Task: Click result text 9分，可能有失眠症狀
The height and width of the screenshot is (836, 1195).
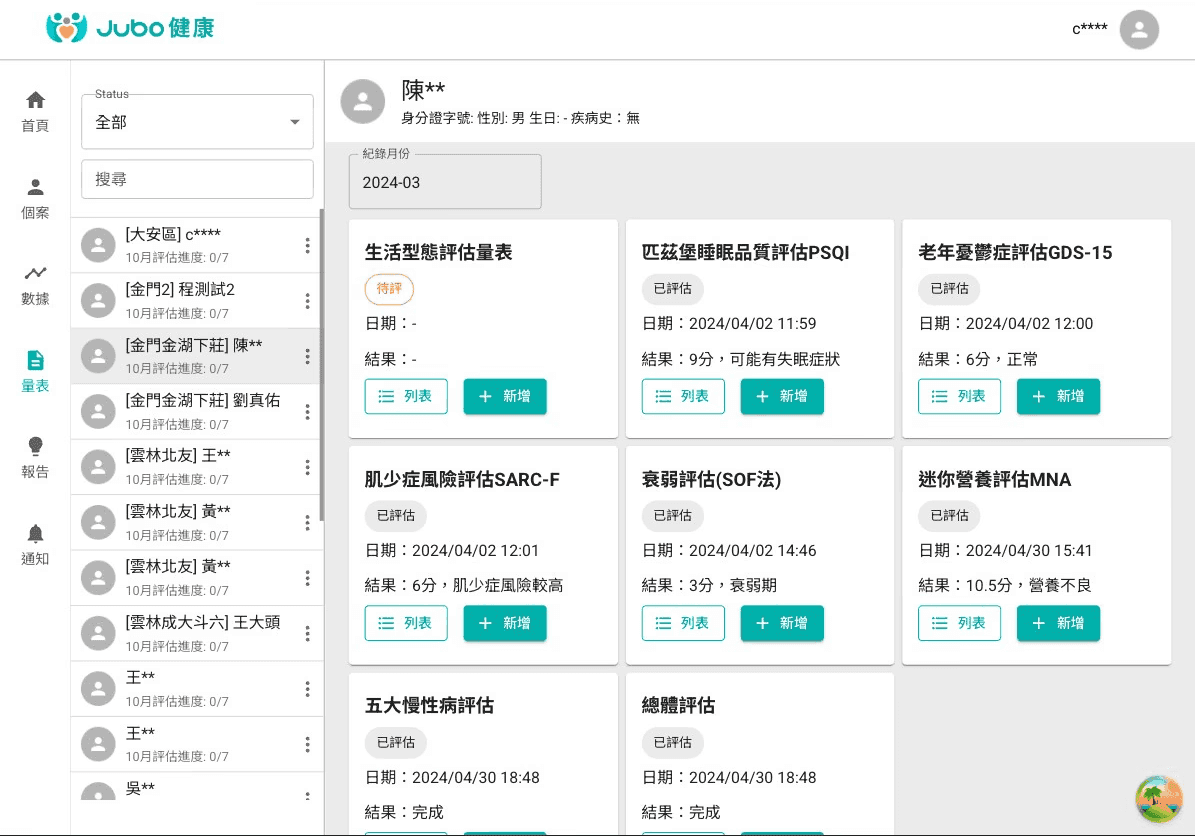Action: tap(764, 360)
